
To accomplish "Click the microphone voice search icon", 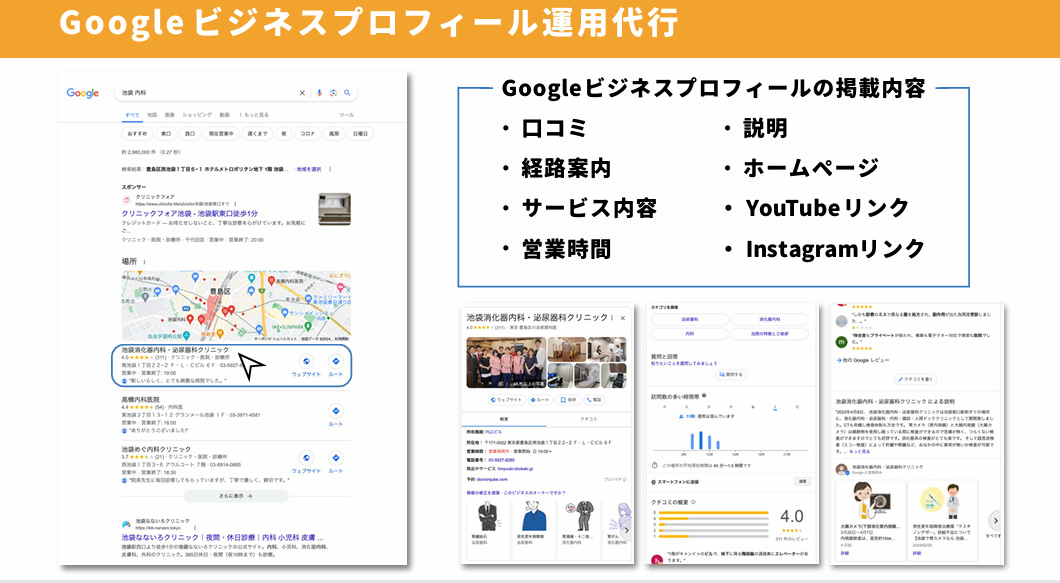I will click(x=320, y=93).
